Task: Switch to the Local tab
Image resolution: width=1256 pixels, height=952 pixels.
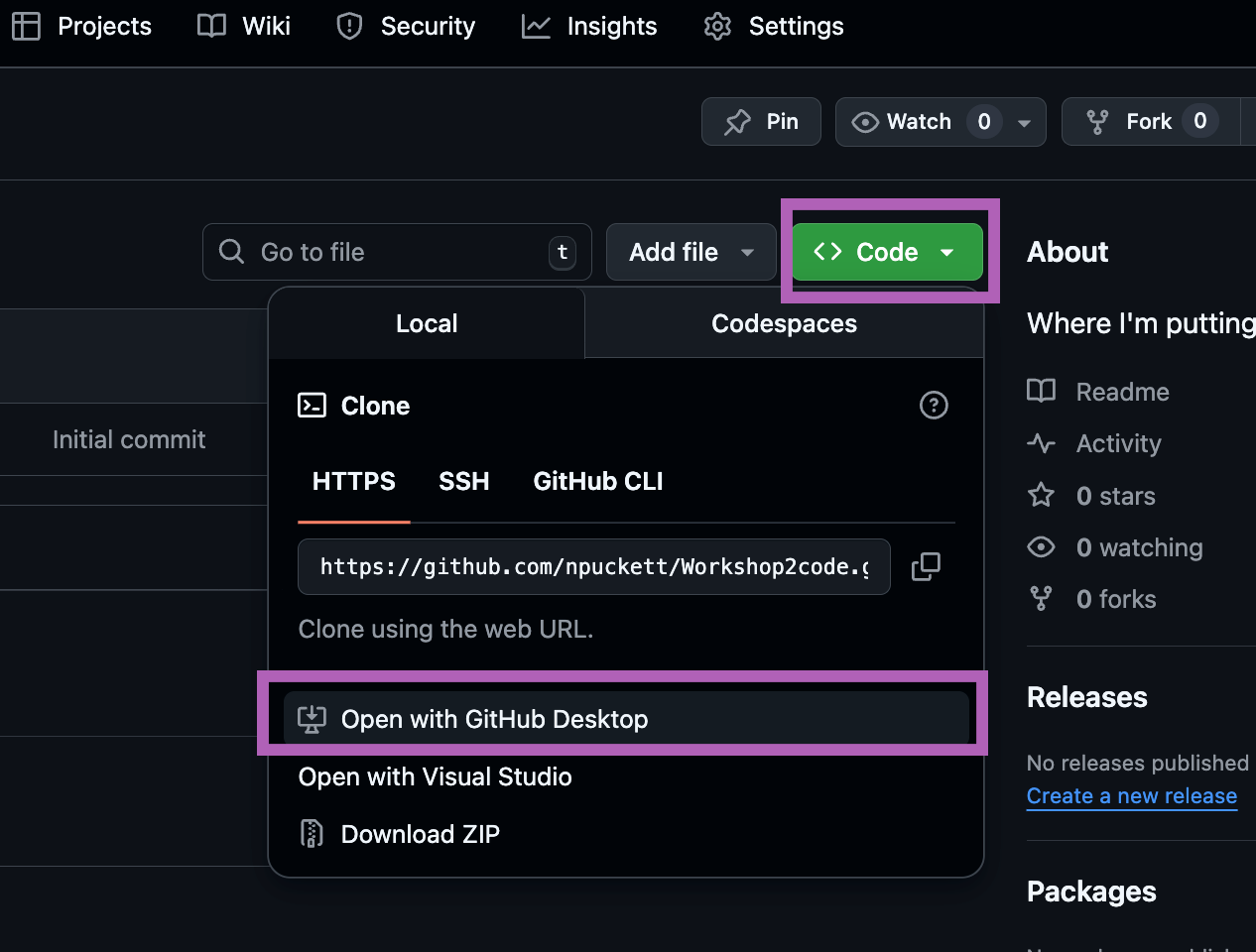Action: (427, 323)
